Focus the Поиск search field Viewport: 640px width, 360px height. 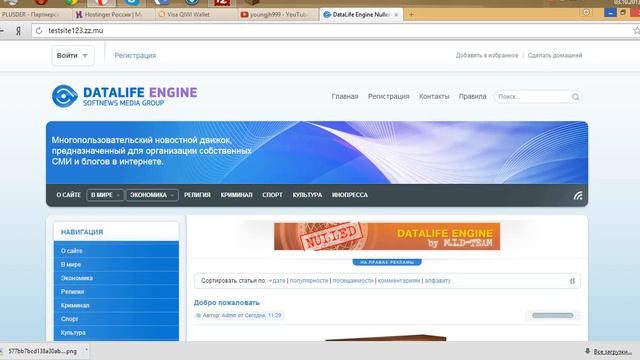click(x=533, y=97)
